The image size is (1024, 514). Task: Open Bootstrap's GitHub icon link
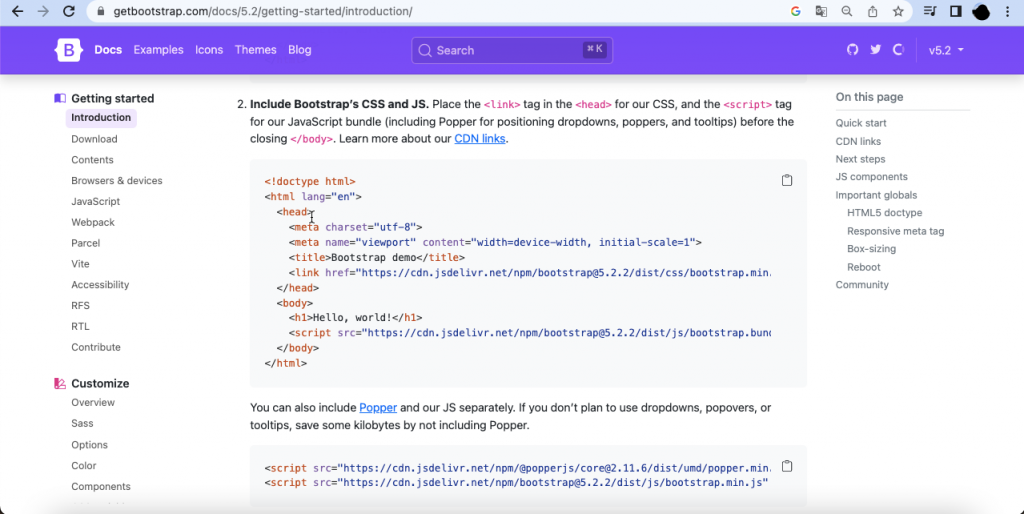point(852,50)
